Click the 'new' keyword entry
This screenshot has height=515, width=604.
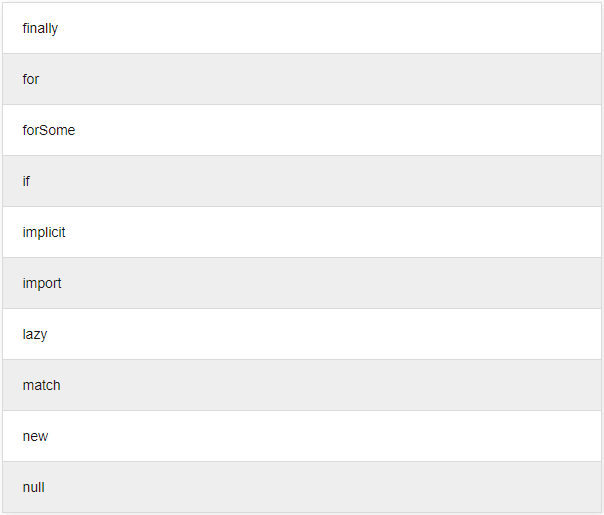point(35,436)
